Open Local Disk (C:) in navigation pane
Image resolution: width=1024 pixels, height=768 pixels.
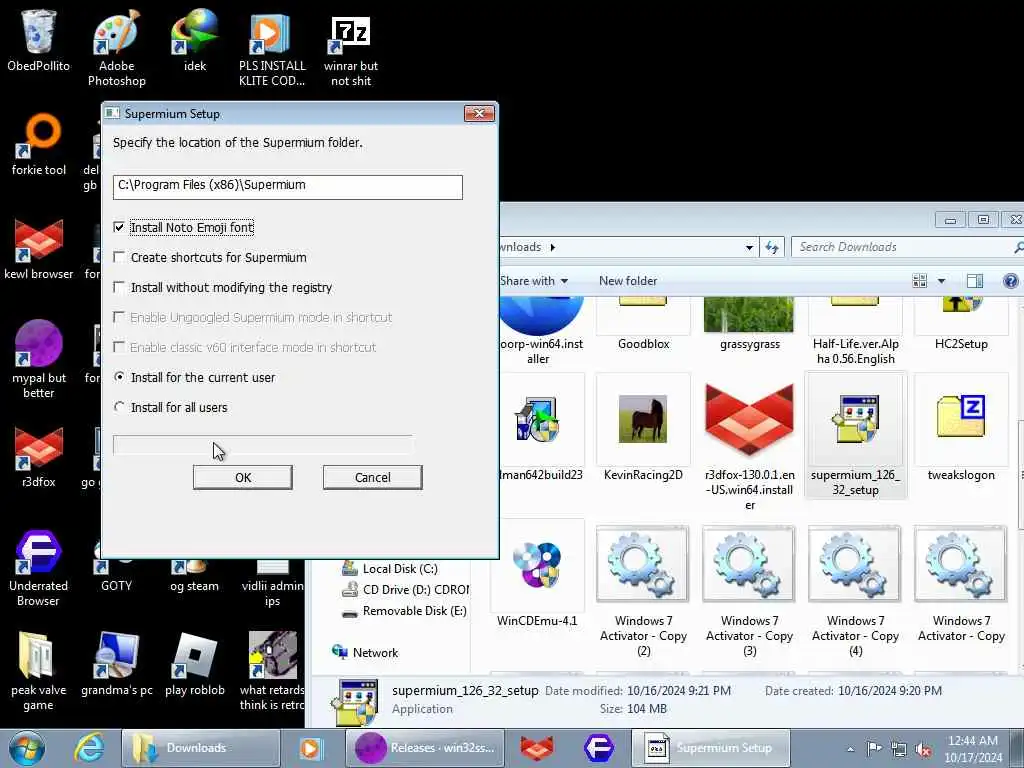(x=390, y=569)
